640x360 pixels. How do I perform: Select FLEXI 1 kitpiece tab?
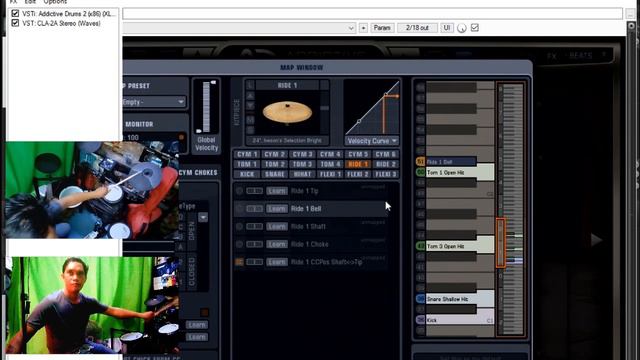330,174
